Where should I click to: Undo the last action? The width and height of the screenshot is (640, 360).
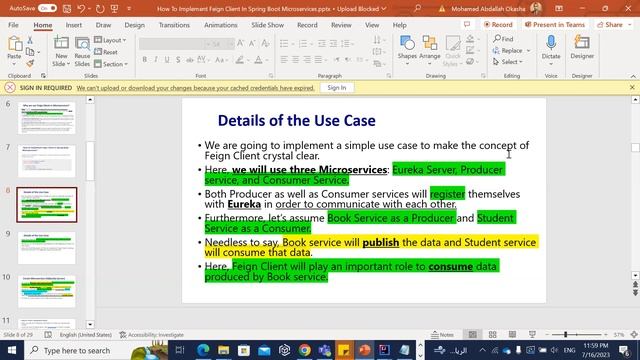(81, 9)
